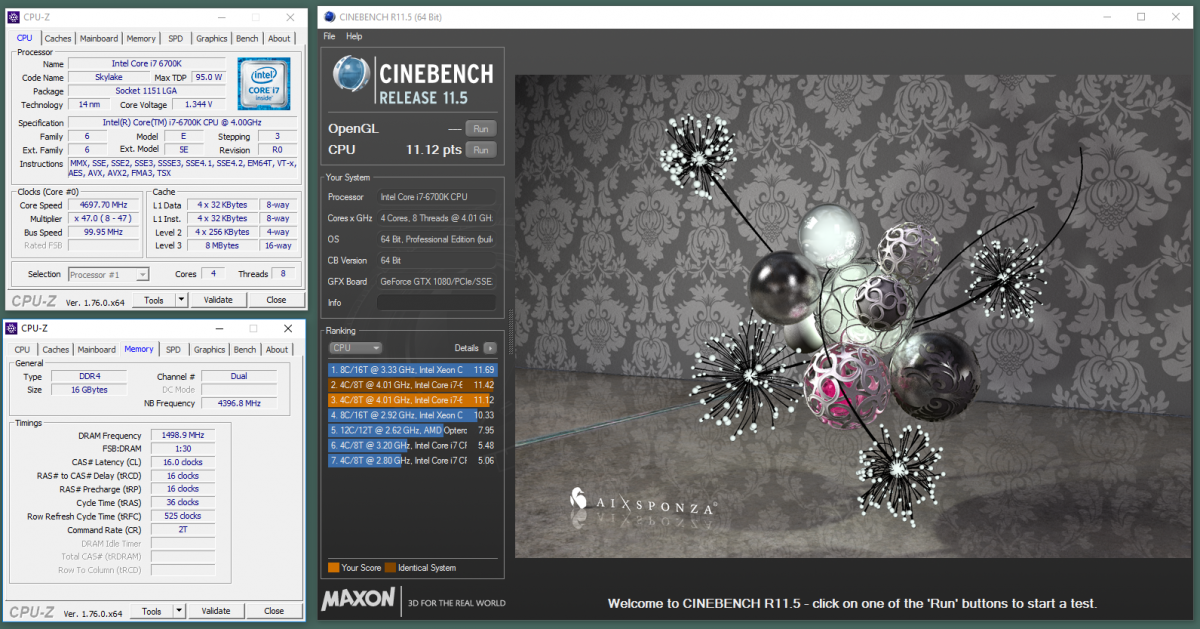Select ranking row 7, 4C/8T @ 2.80 GHz
Image resolution: width=1200 pixels, height=629 pixels.
pos(412,461)
